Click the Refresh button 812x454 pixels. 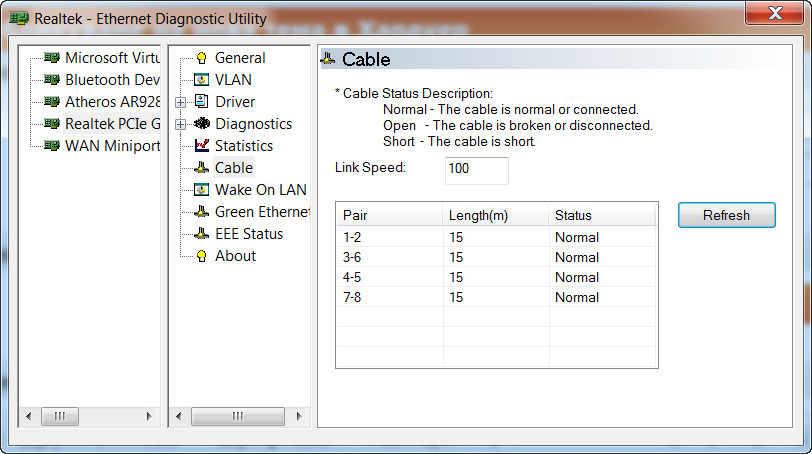pyautogui.click(x=727, y=215)
